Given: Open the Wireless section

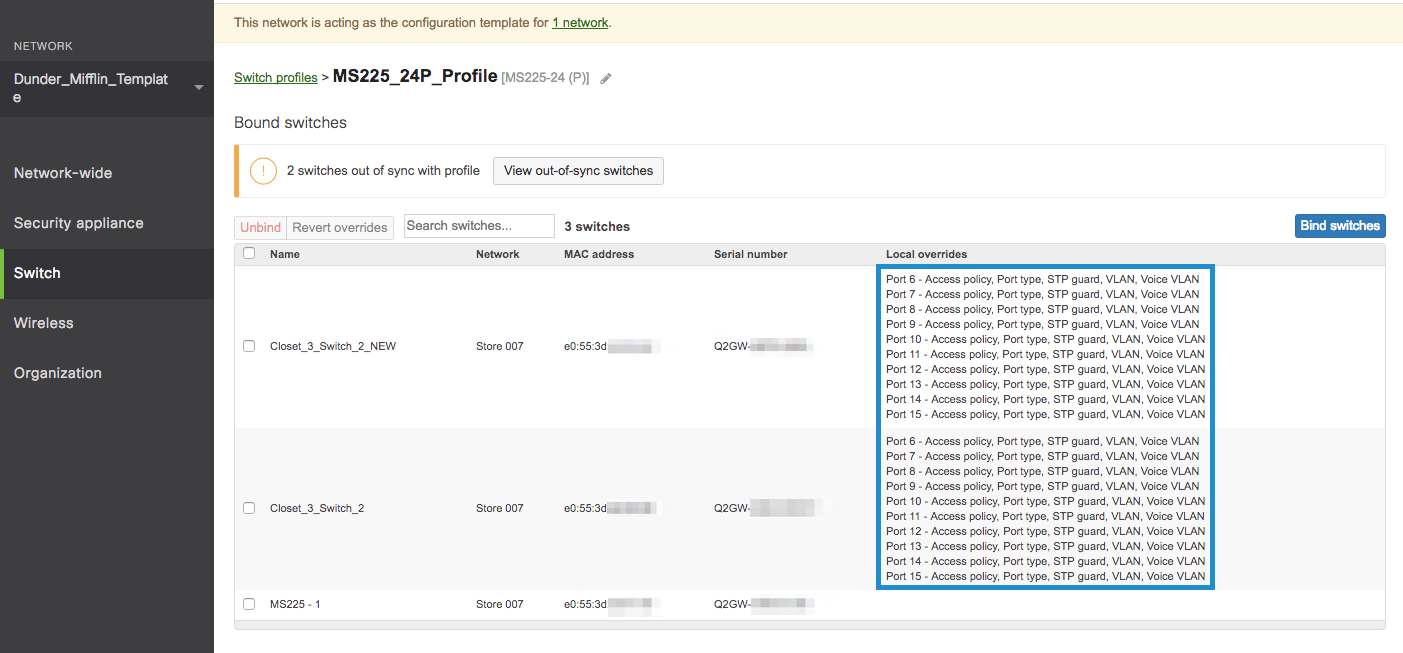Looking at the screenshot, I should click(x=43, y=322).
